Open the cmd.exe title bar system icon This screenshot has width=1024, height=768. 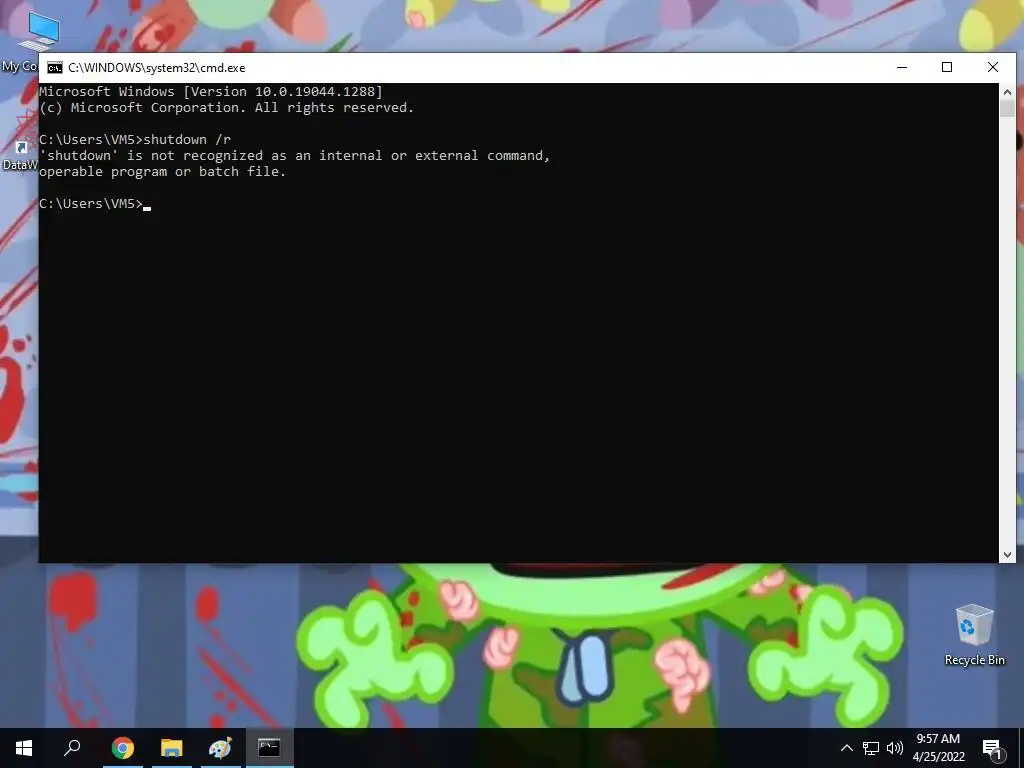click(x=55, y=68)
